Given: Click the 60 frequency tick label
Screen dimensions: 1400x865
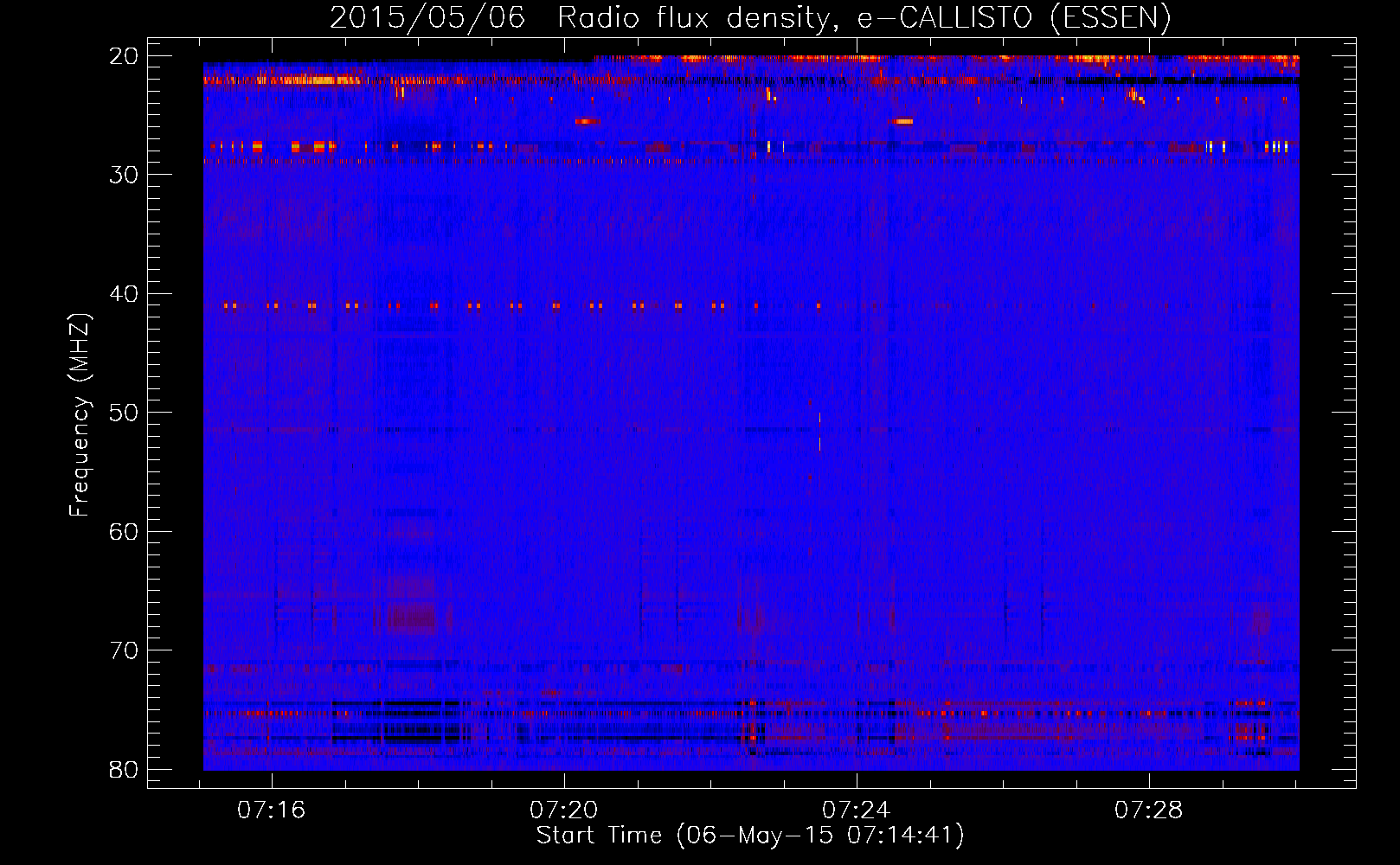Looking at the screenshot, I should tap(124, 532).
